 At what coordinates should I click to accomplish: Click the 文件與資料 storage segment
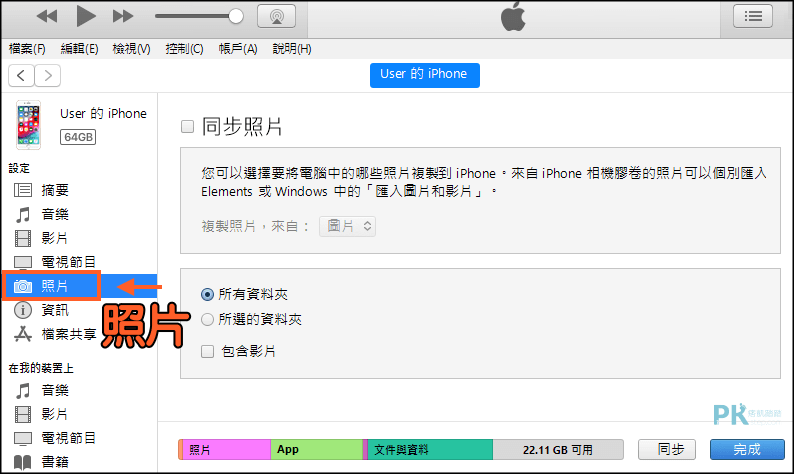click(x=430, y=450)
